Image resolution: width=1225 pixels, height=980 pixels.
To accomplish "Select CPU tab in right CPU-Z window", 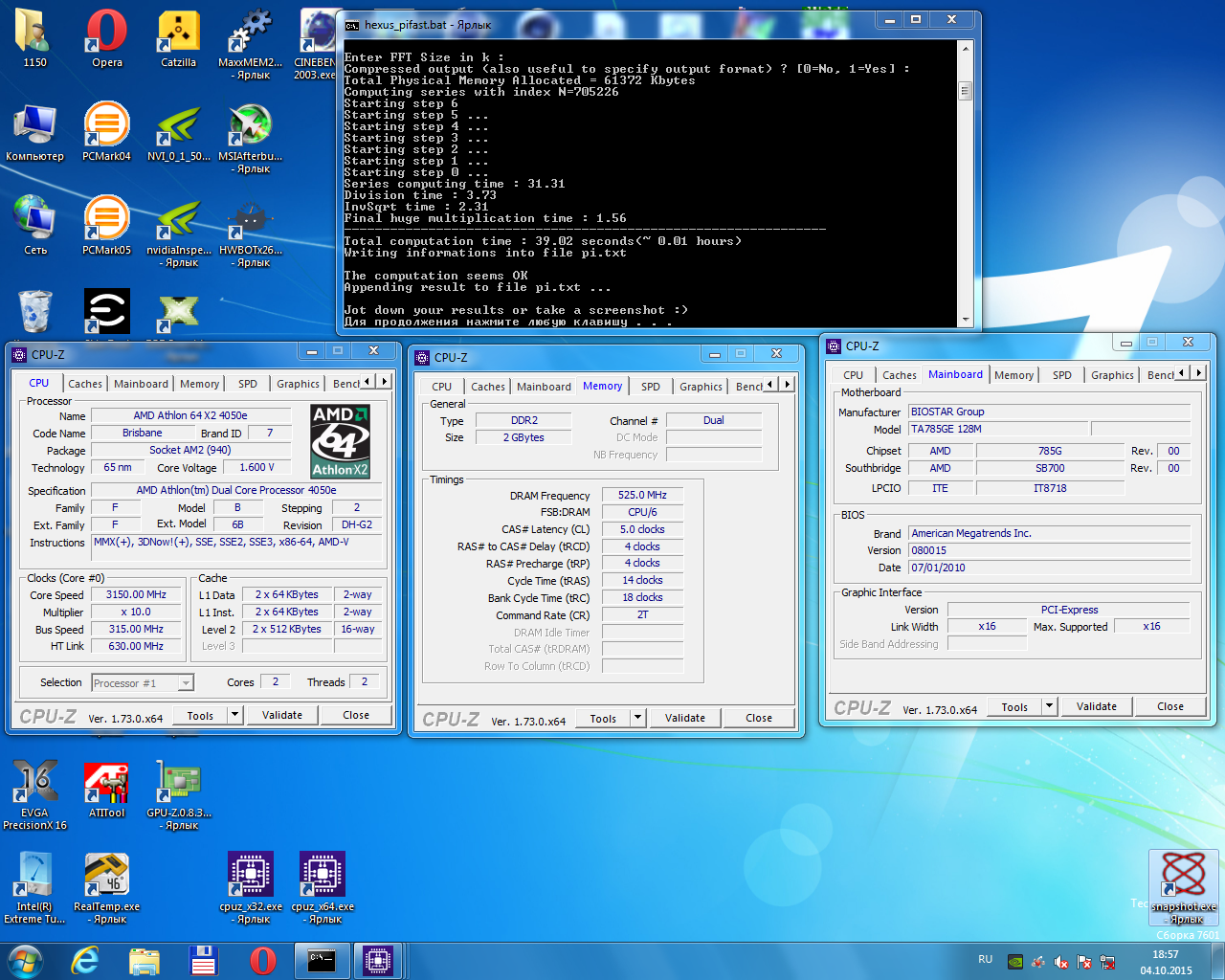I will pos(853,375).
